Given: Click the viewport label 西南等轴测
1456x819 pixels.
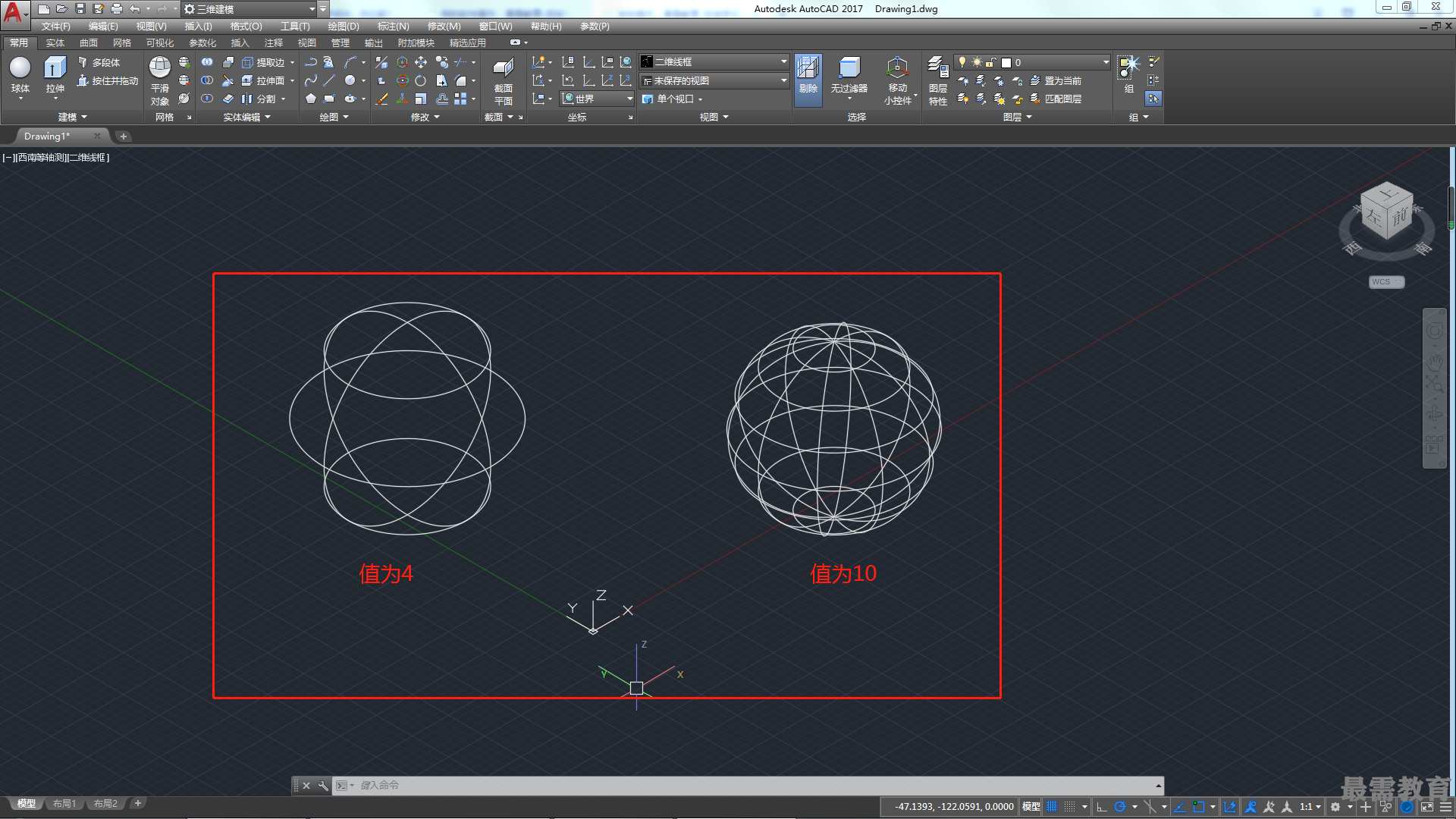Looking at the screenshot, I should (x=42, y=158).
